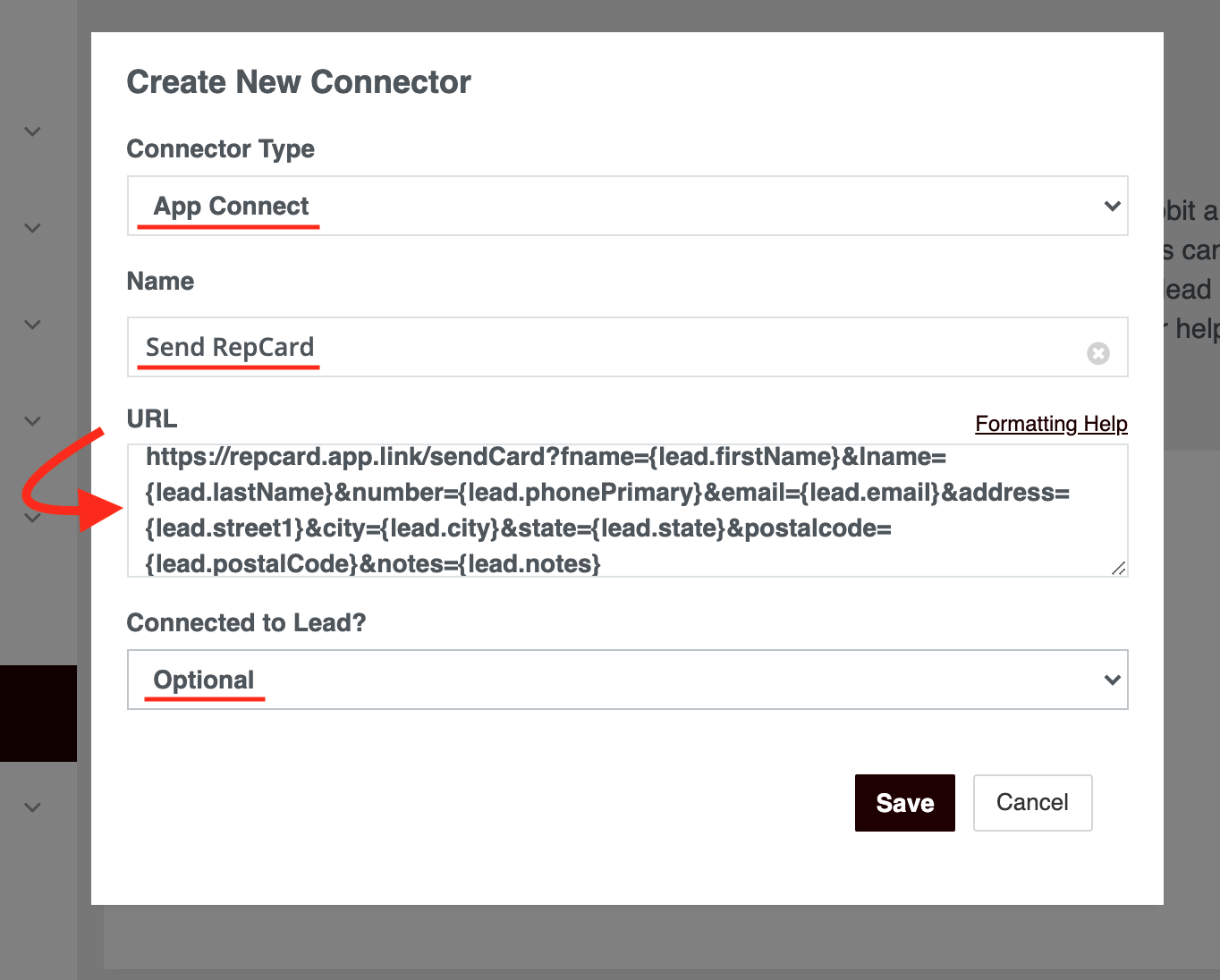Screen dimensions: 1220x980
Task: Click the Connected to Lead dropdown arrow
Action: coord(1113,680)
